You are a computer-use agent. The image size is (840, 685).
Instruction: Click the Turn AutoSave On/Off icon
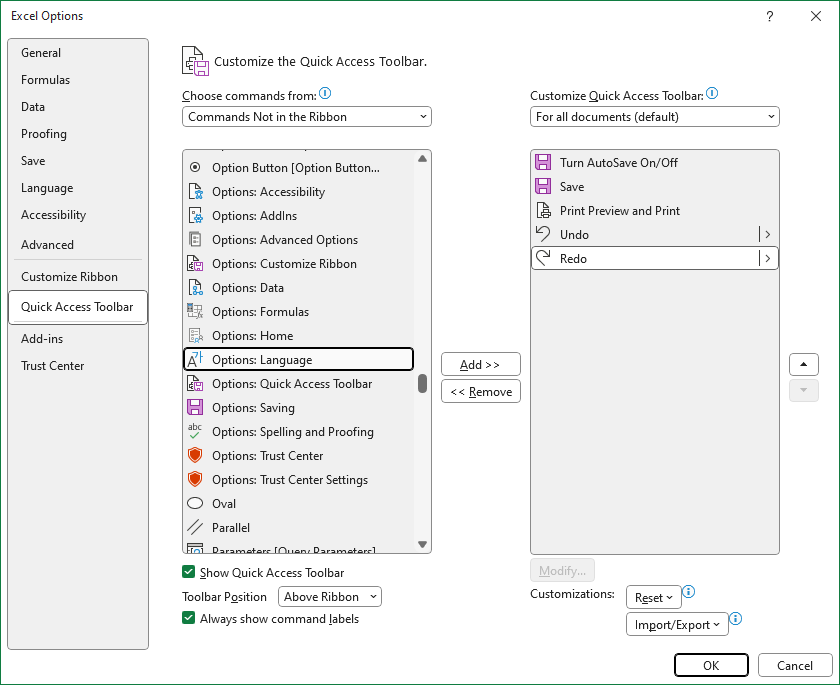click(543, 162)
